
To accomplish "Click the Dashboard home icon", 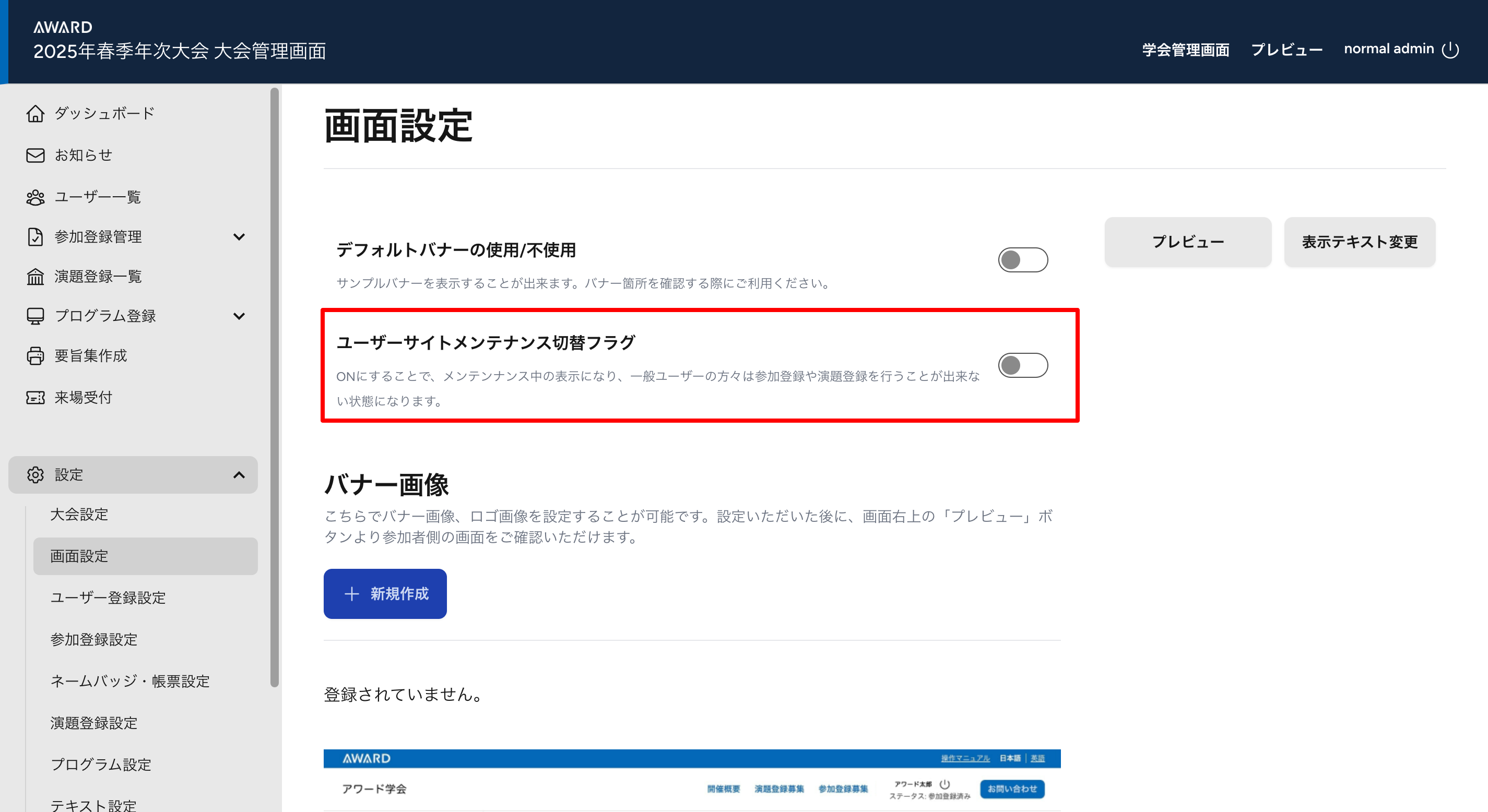I will (35, 113).
